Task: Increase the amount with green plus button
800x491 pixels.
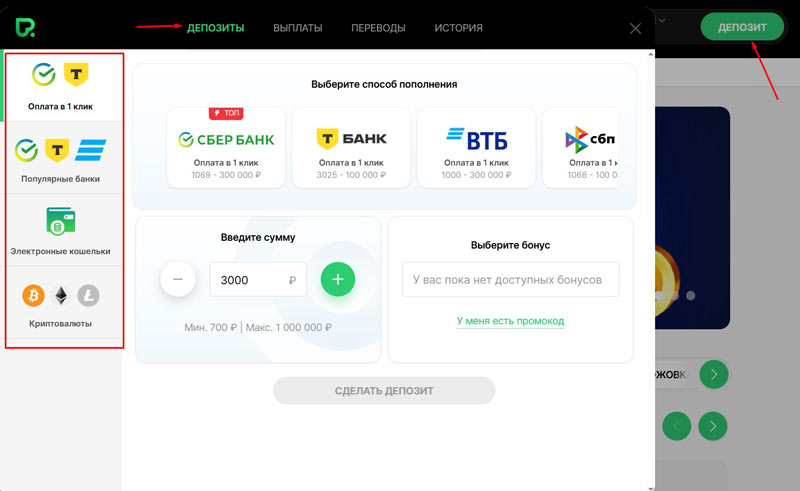Action: [x=338, y=279]
